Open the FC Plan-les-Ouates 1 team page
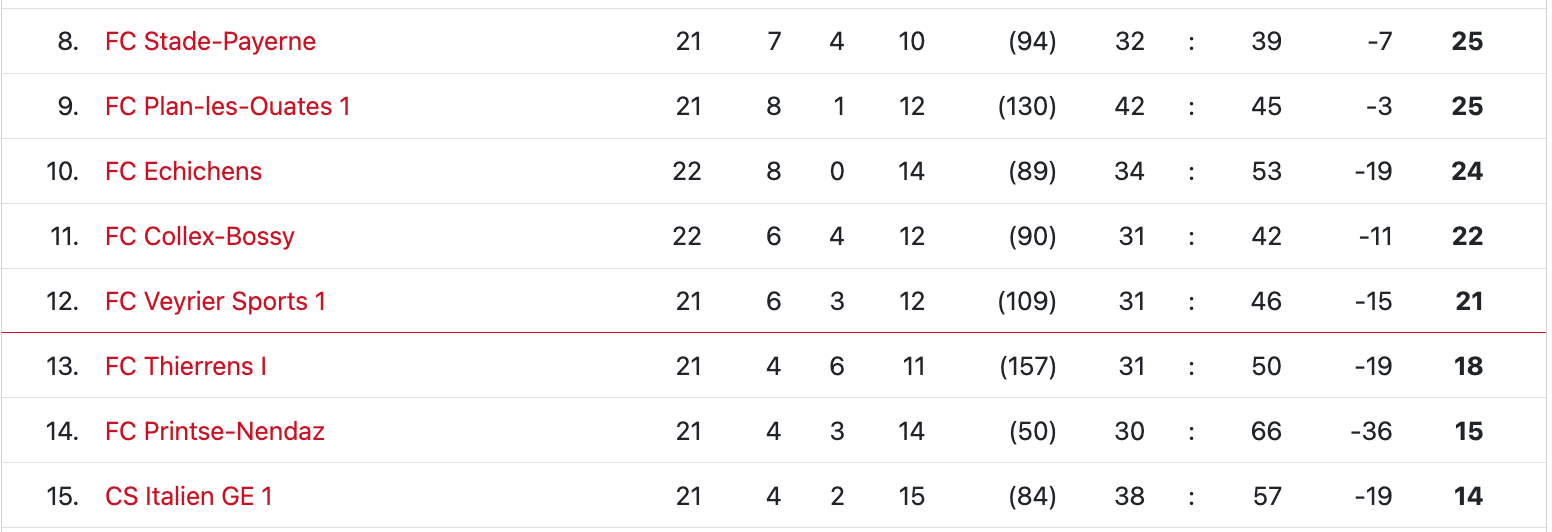This screenshot has width=1552, height=532. click(227, 107)
